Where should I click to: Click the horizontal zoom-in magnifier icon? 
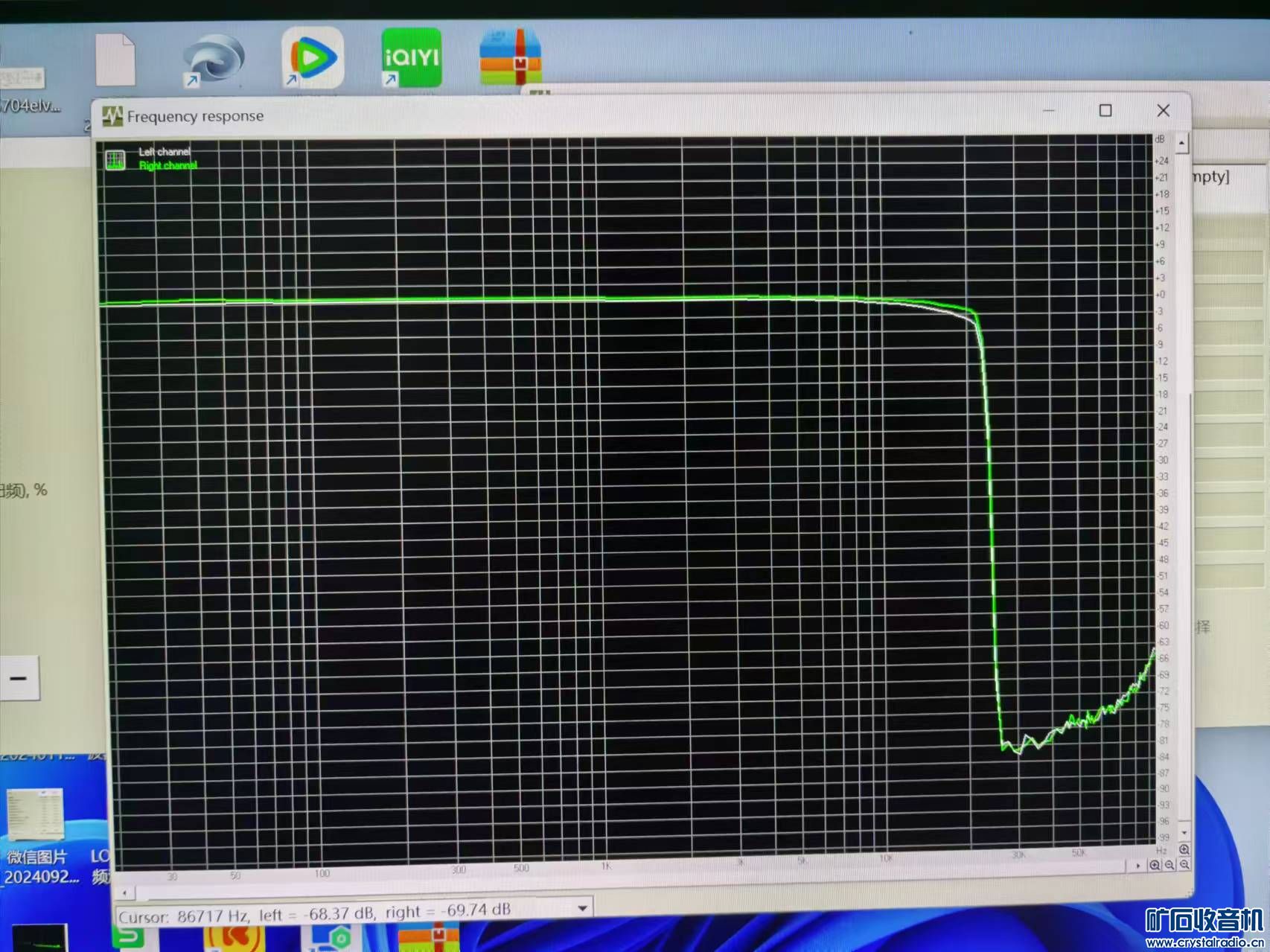pyautogui.click(x=1155, y=865)
